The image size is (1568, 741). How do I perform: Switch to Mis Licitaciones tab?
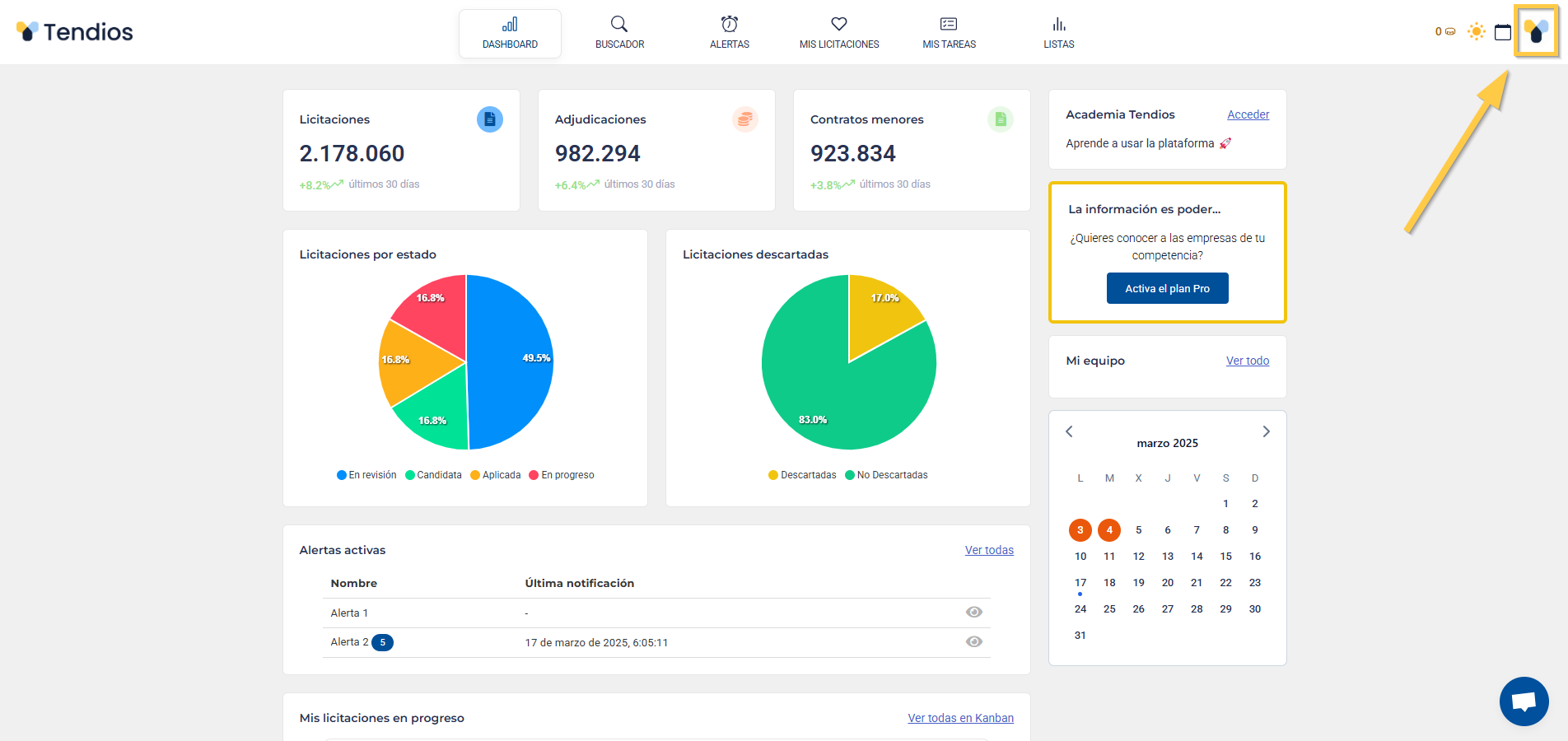838,33
